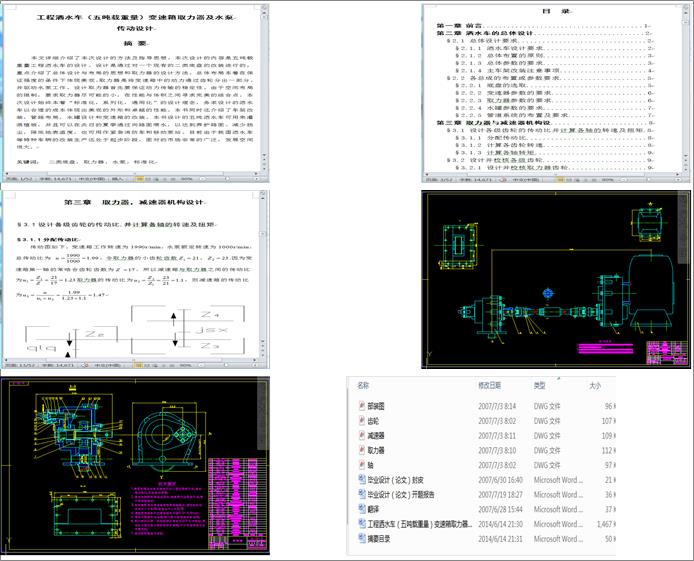This screenshot has height=561, width=694.
Task: Sort files by 名称 column header
Action: tap(364, 385)
